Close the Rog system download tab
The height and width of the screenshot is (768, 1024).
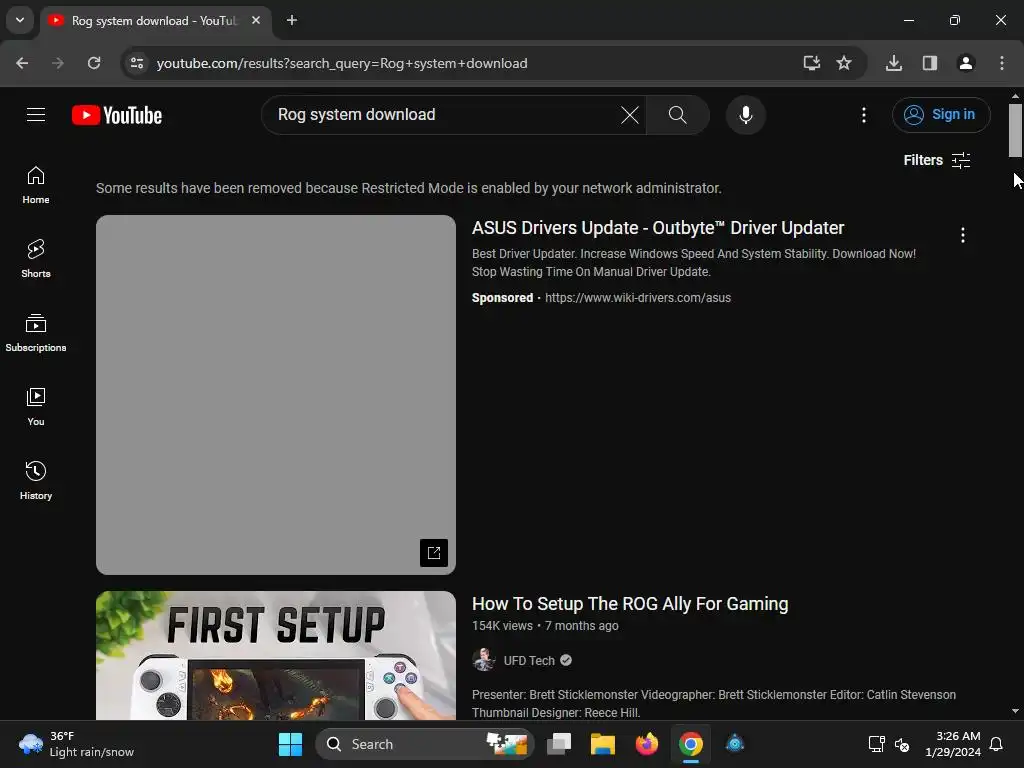click(x=256, y=20)
